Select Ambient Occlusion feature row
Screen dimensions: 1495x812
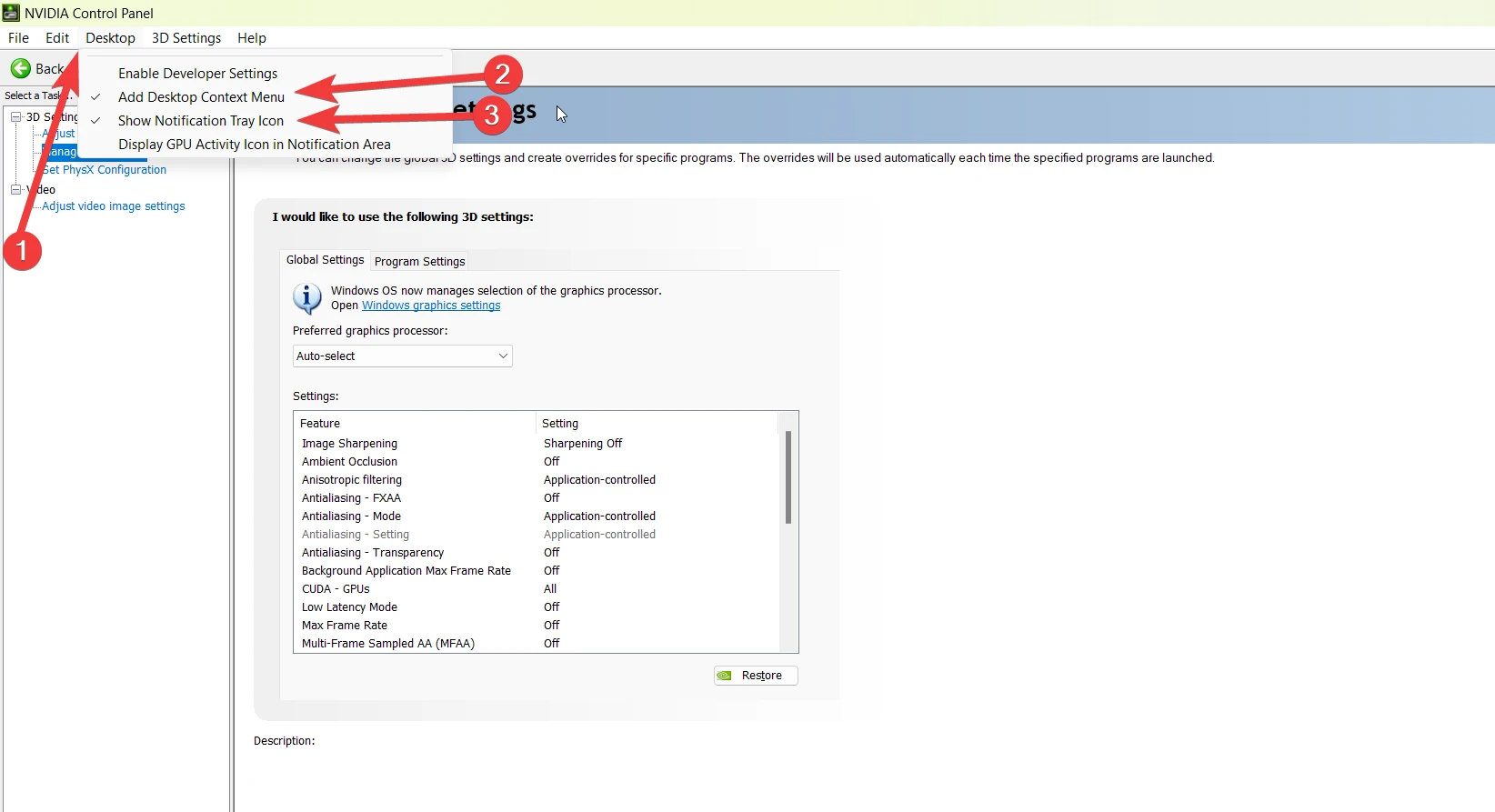point(537,462)
